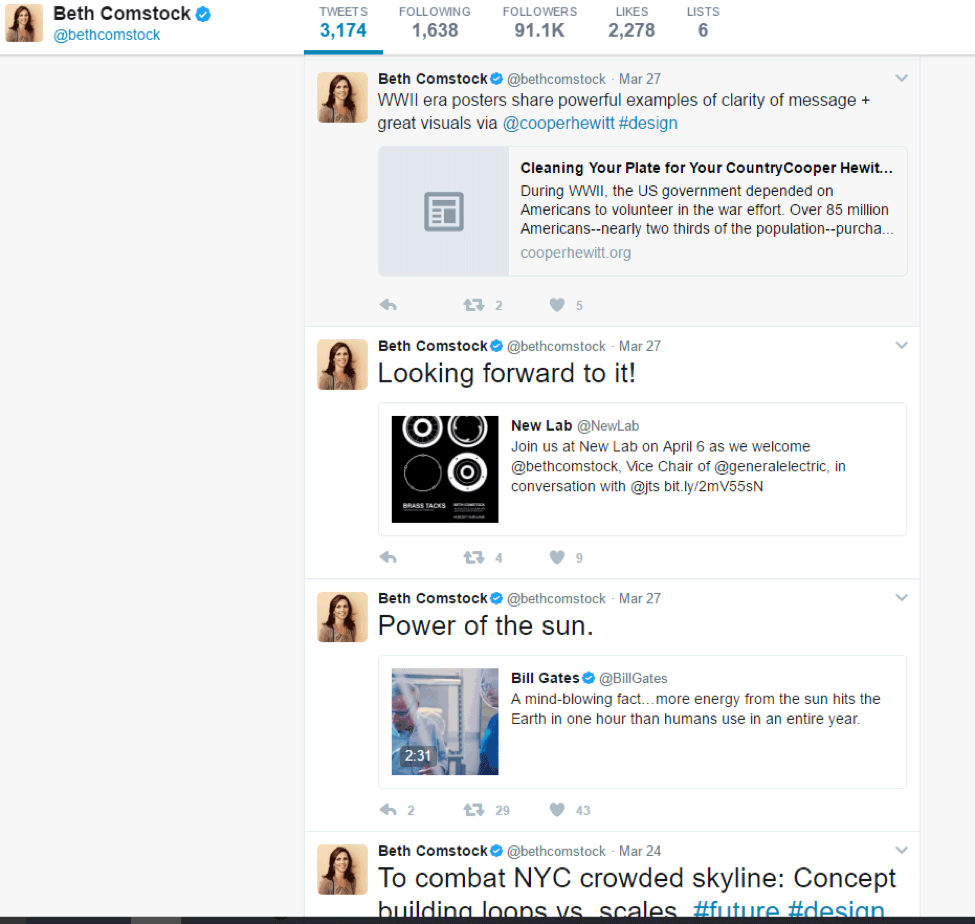Open the Followers 91.1K tab
Screen dimensions: 975x924
click(x=540, y=24)
